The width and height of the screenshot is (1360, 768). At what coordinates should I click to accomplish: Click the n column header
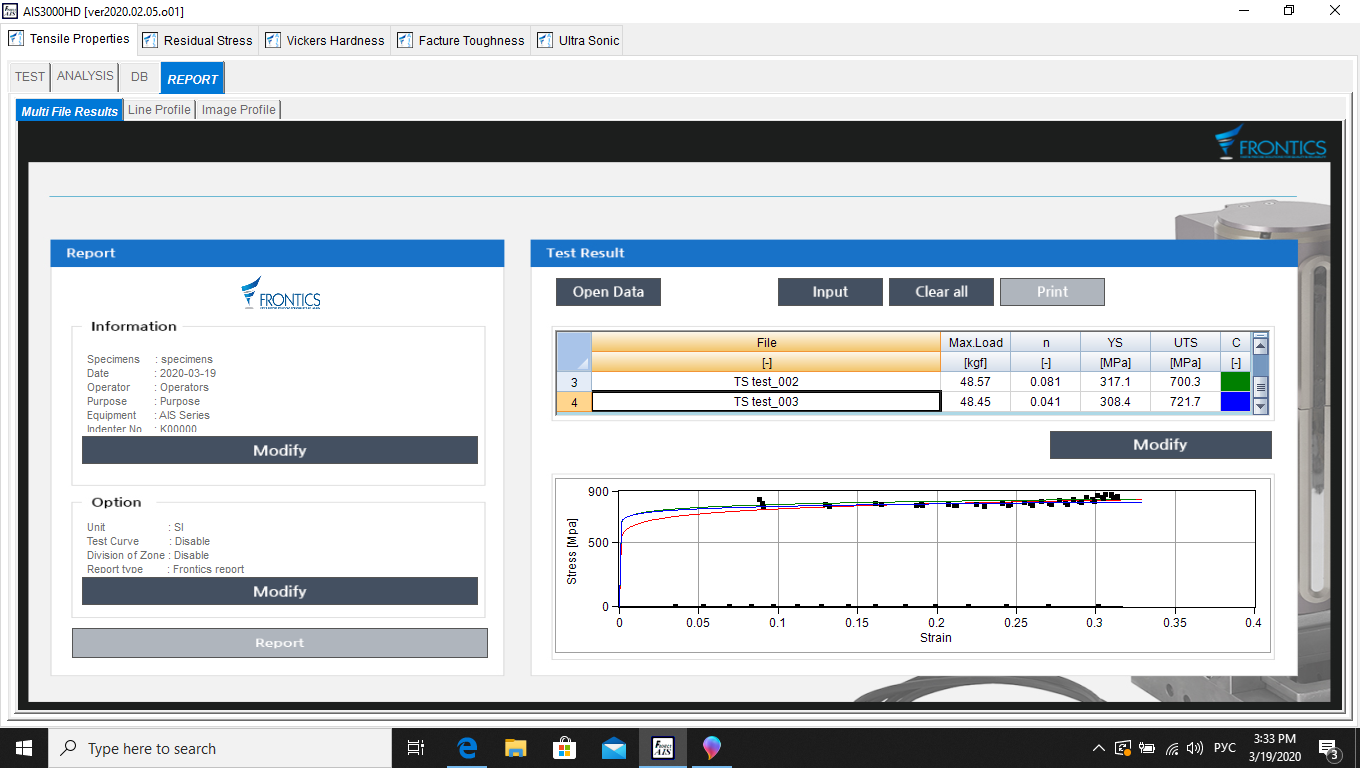pyautogui.click(x=1046, y=342)
